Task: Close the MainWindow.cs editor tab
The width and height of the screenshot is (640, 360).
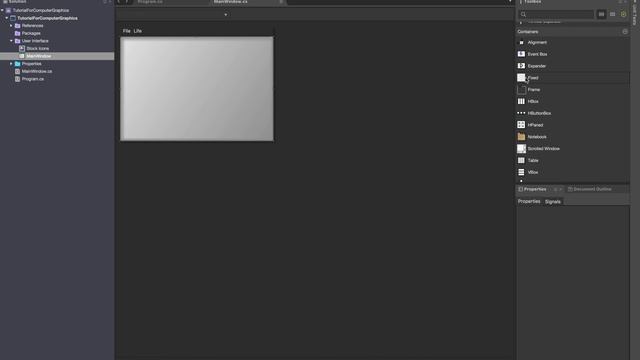Action: 281,2
